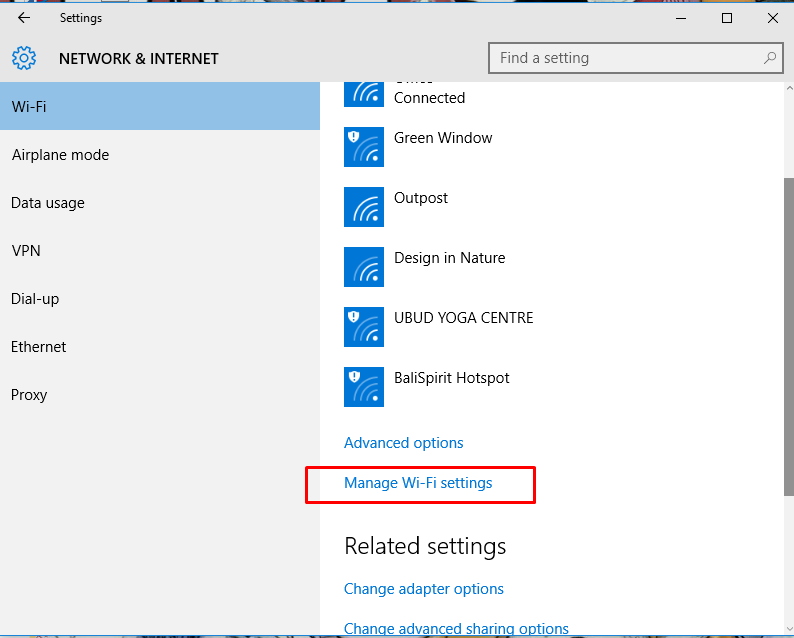Image resolution: width=794 pixels, height=638 pixels.
Task: Click the search magnifier icon
Action: point(770,58)
